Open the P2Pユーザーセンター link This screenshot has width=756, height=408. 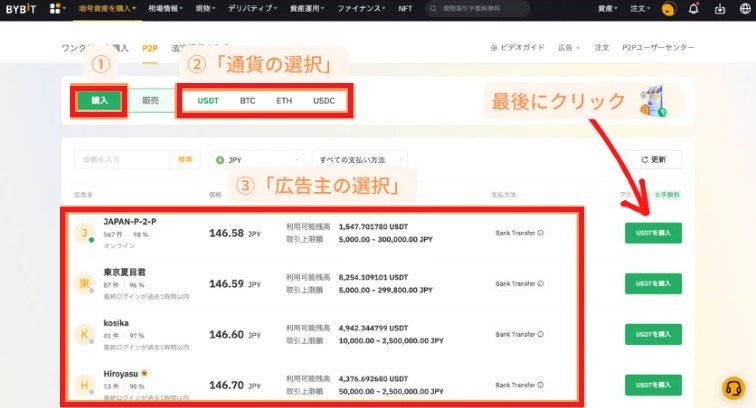click(658, 48)
